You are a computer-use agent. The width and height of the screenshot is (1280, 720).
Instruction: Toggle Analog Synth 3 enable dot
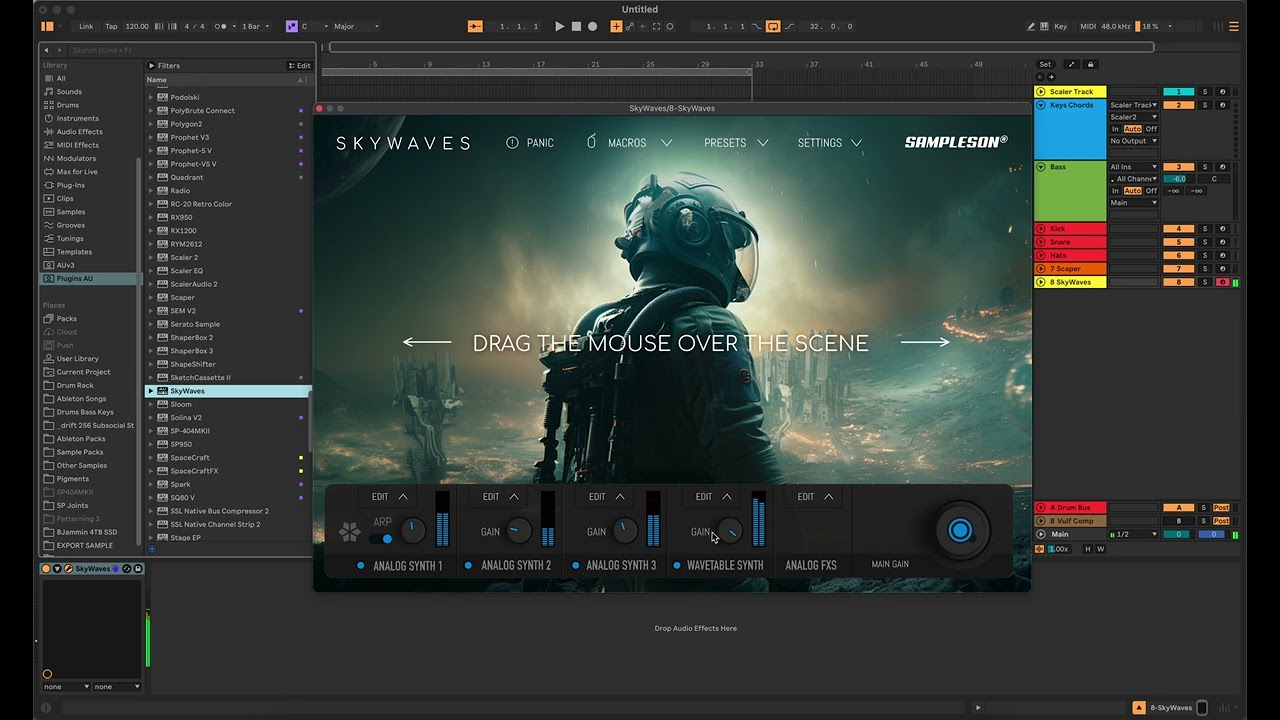[575, 566]
